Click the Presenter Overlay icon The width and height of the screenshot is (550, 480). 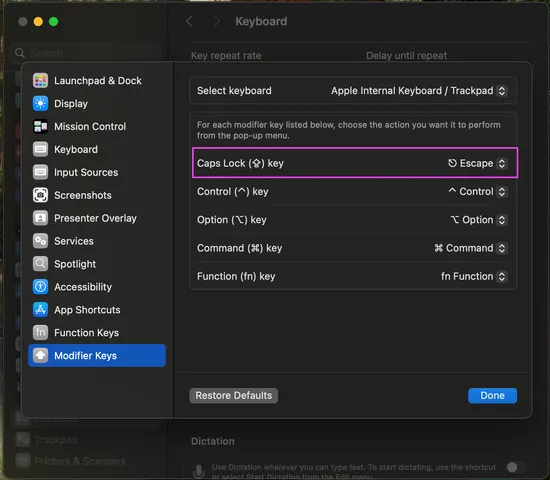(40, 218)
